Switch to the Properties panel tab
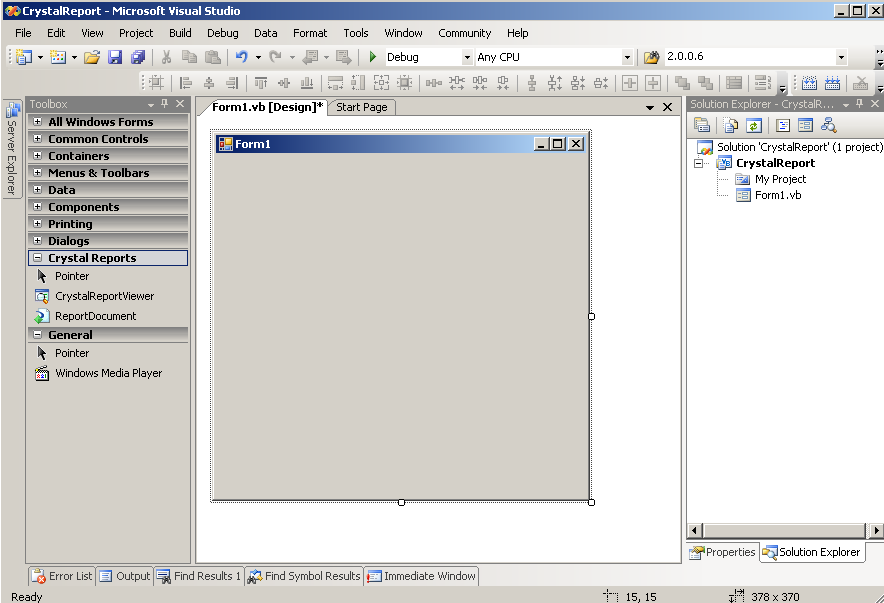Viewport: 884px width, 603px height. (x=723, y=552)
